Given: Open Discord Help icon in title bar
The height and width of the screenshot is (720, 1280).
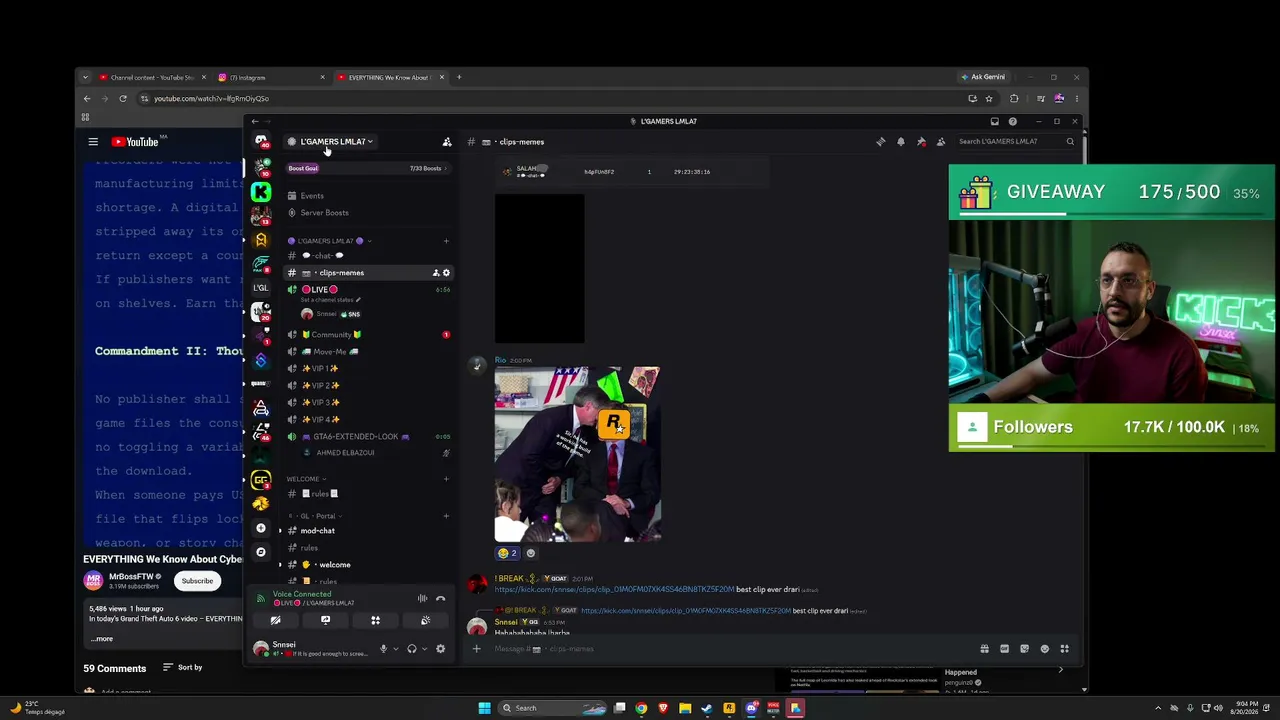Looking at the screenshot, I should (x=1013, y=122).
